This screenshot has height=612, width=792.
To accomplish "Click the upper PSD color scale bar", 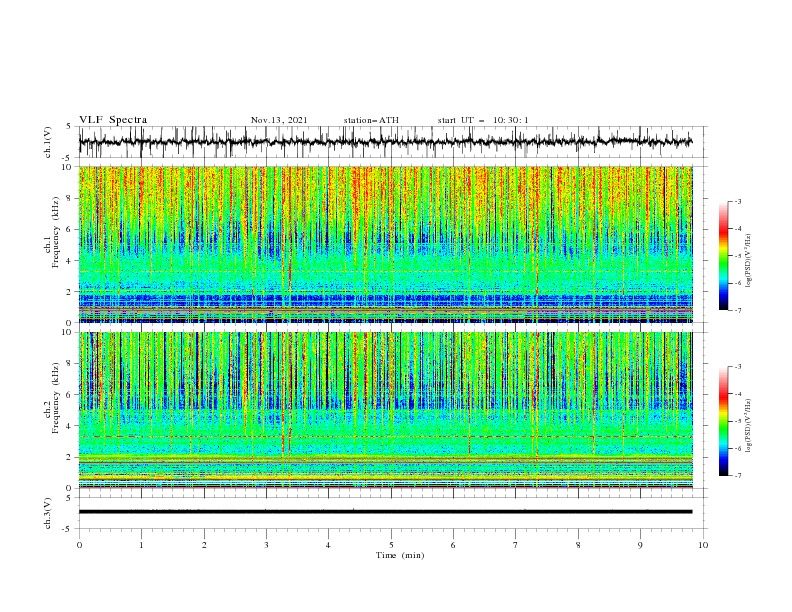I will 723,256.
